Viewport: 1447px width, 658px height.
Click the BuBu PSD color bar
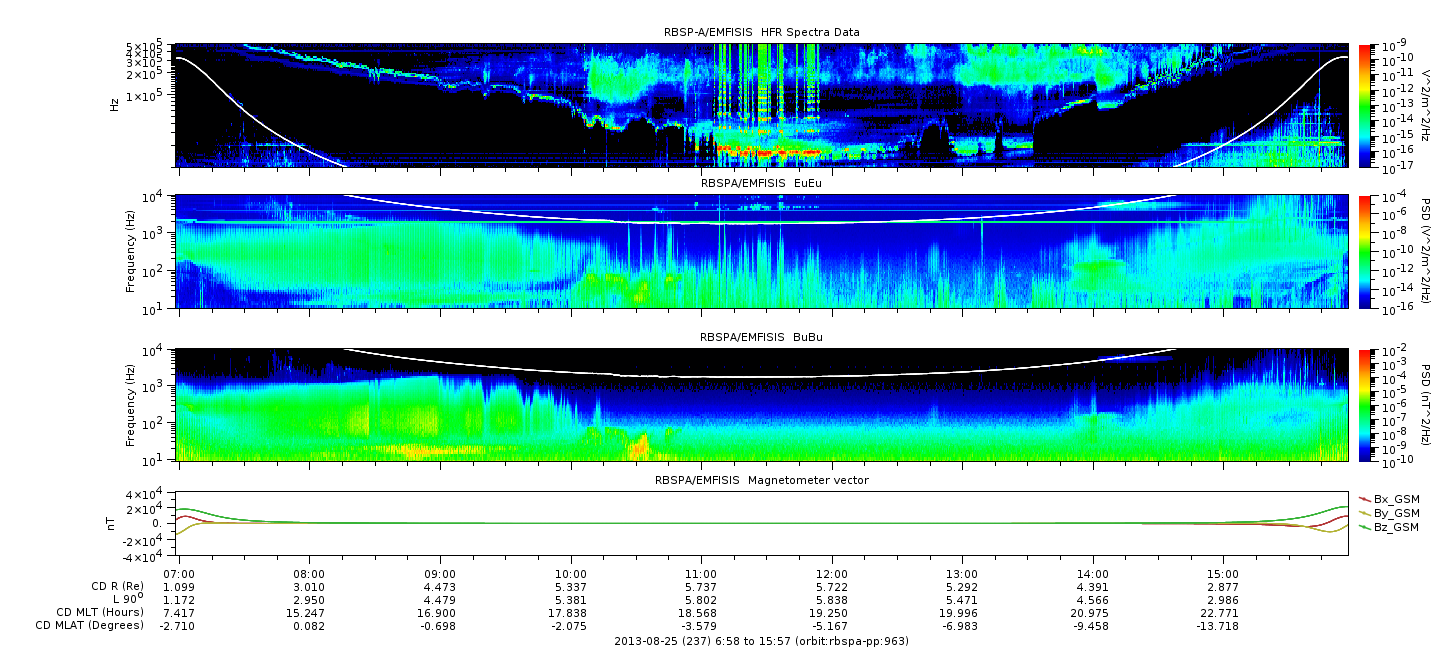pos(1365,404)
